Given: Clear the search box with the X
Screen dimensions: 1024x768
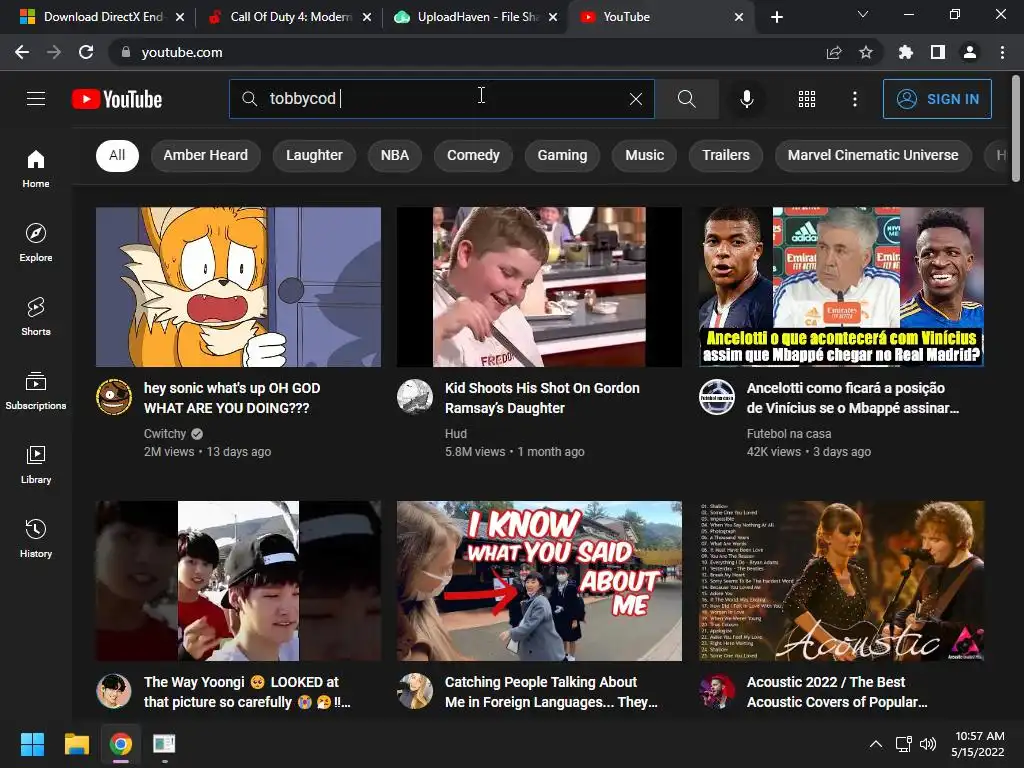Looking at the screenshot, I should point(635,99).
